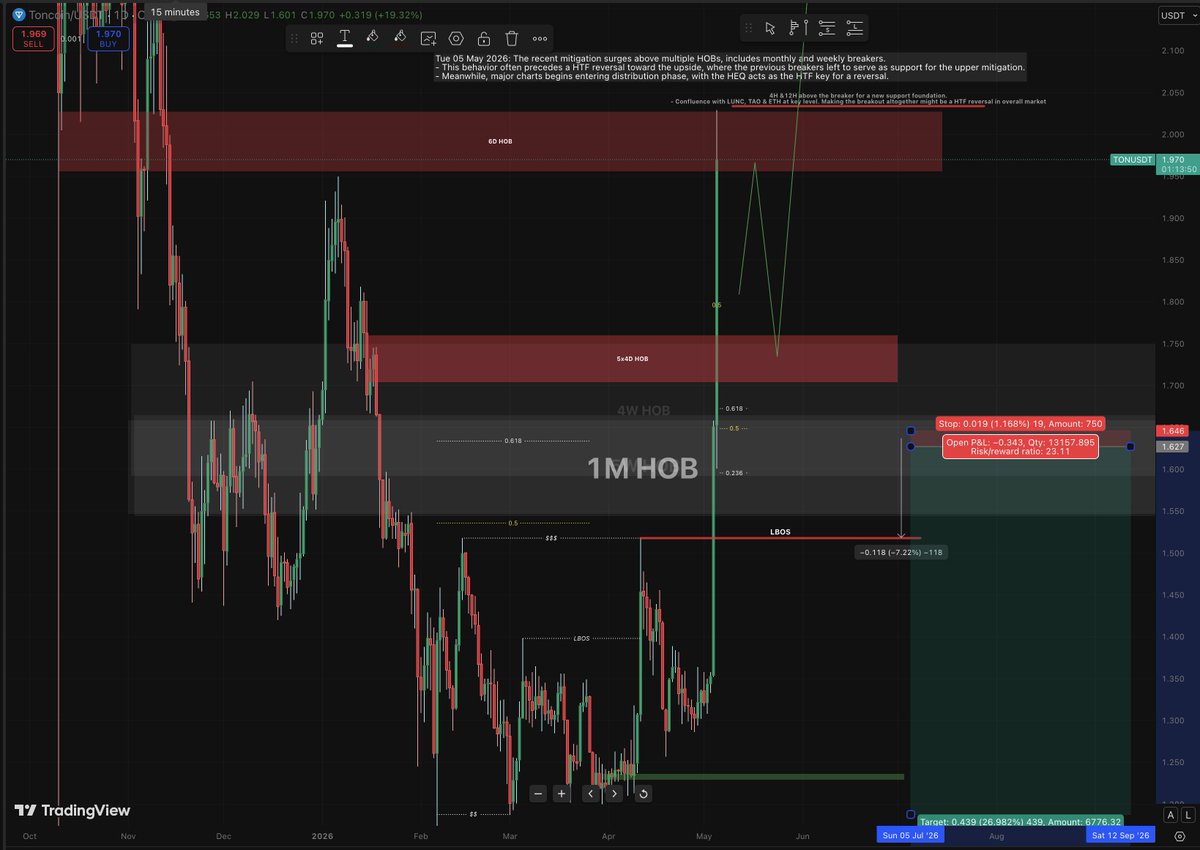This screenshot has width=1200, height=850.
Task: Click the Stop 0.019 label box
Action: 1019,423
